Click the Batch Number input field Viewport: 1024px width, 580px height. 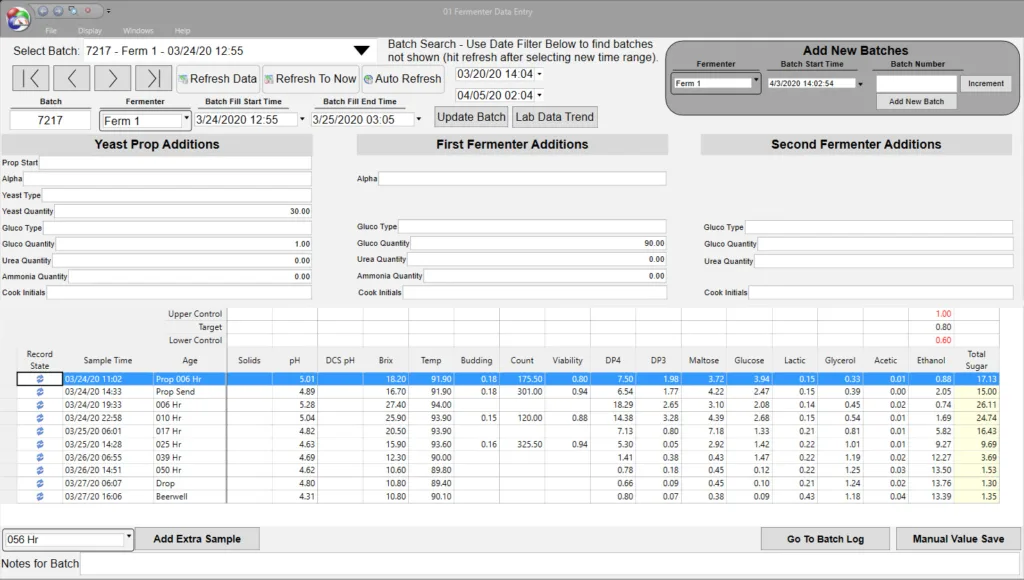(916, 84)
